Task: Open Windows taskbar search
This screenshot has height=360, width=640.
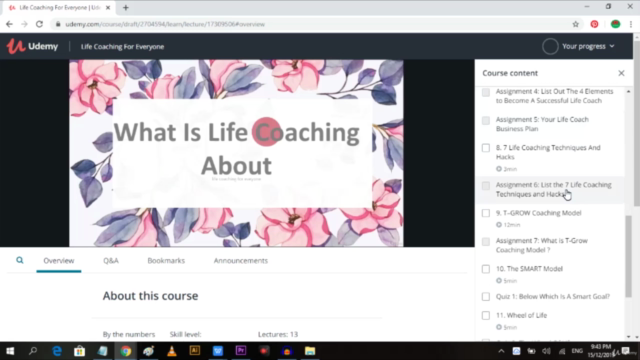Action: (33, 351)
